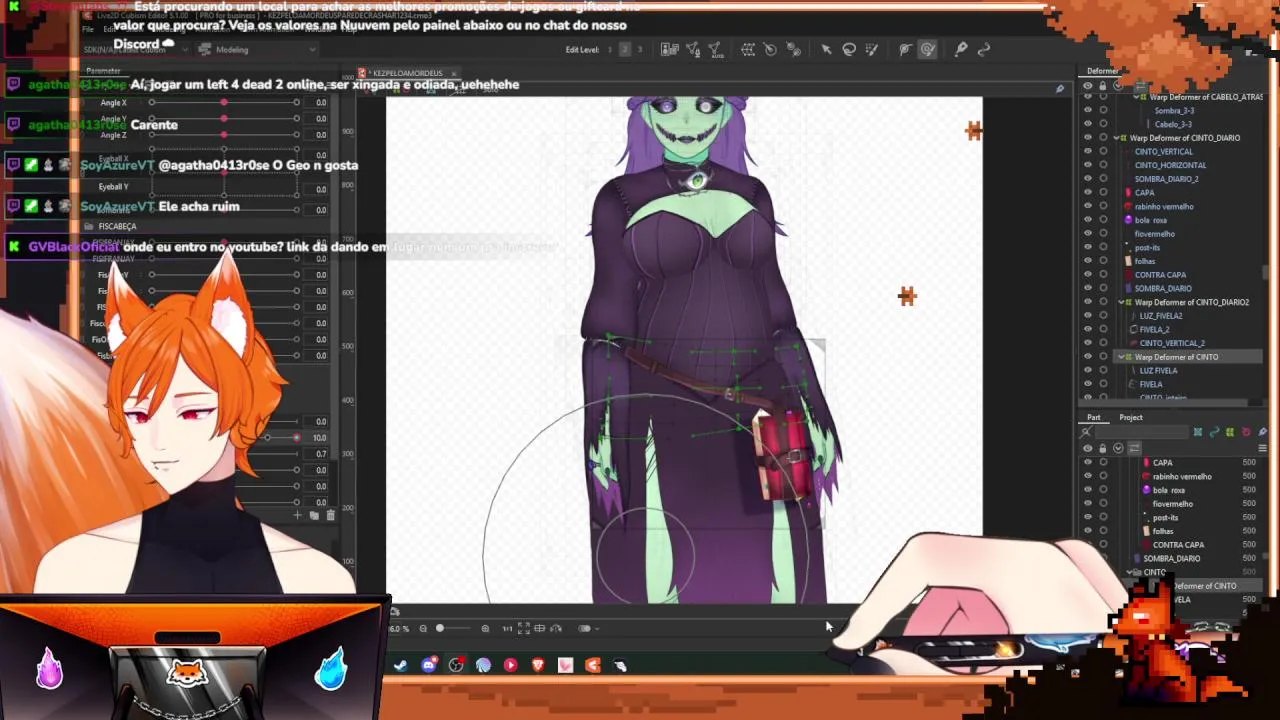1280x720 pixels.
Task: Select SOMBRA_DIARIO row in Part panel
Action: pos(1171,558)
